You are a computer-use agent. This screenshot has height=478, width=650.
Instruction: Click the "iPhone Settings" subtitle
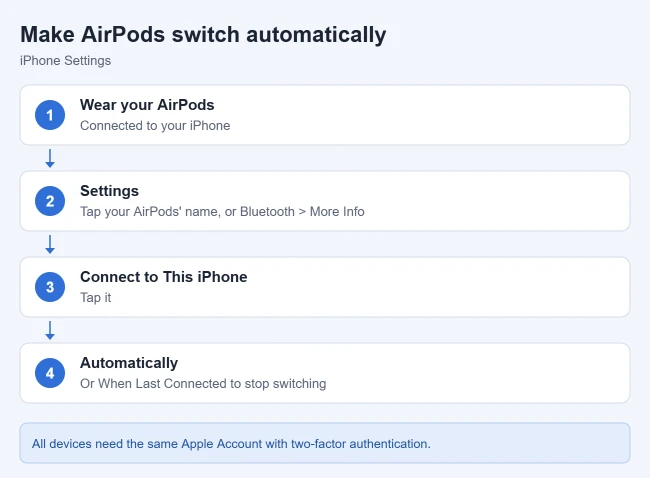click(x=65, y=61)
